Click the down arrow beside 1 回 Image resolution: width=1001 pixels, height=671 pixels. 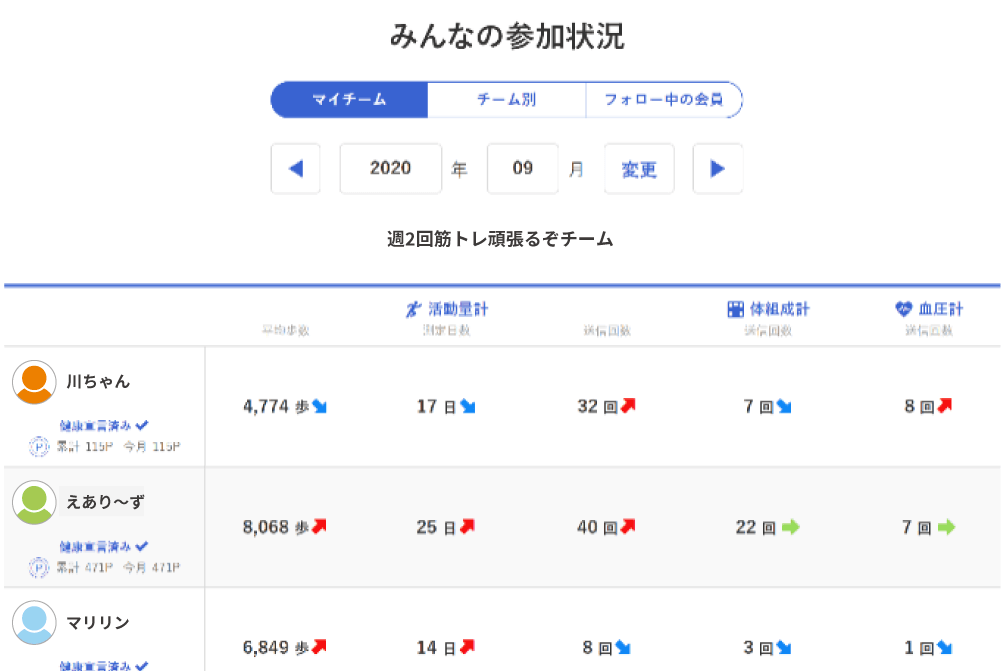pos(945,648)
